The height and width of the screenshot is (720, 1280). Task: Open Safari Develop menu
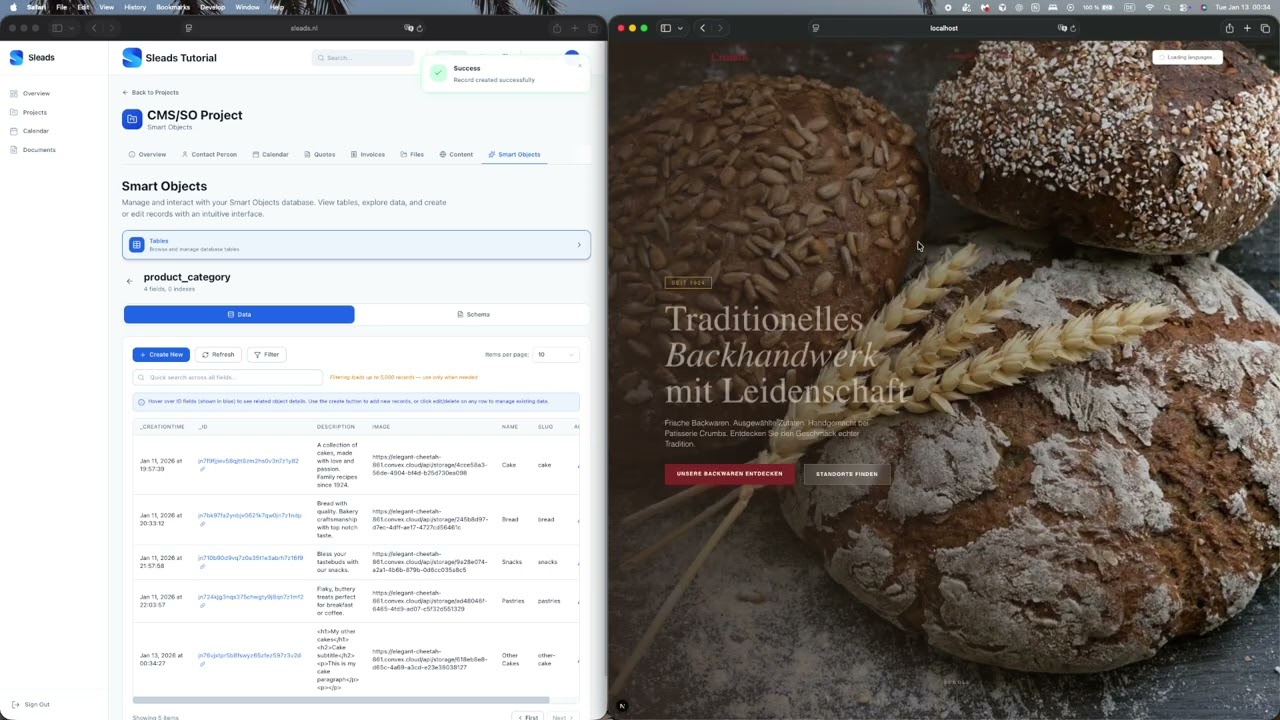[x=212, y=7]
